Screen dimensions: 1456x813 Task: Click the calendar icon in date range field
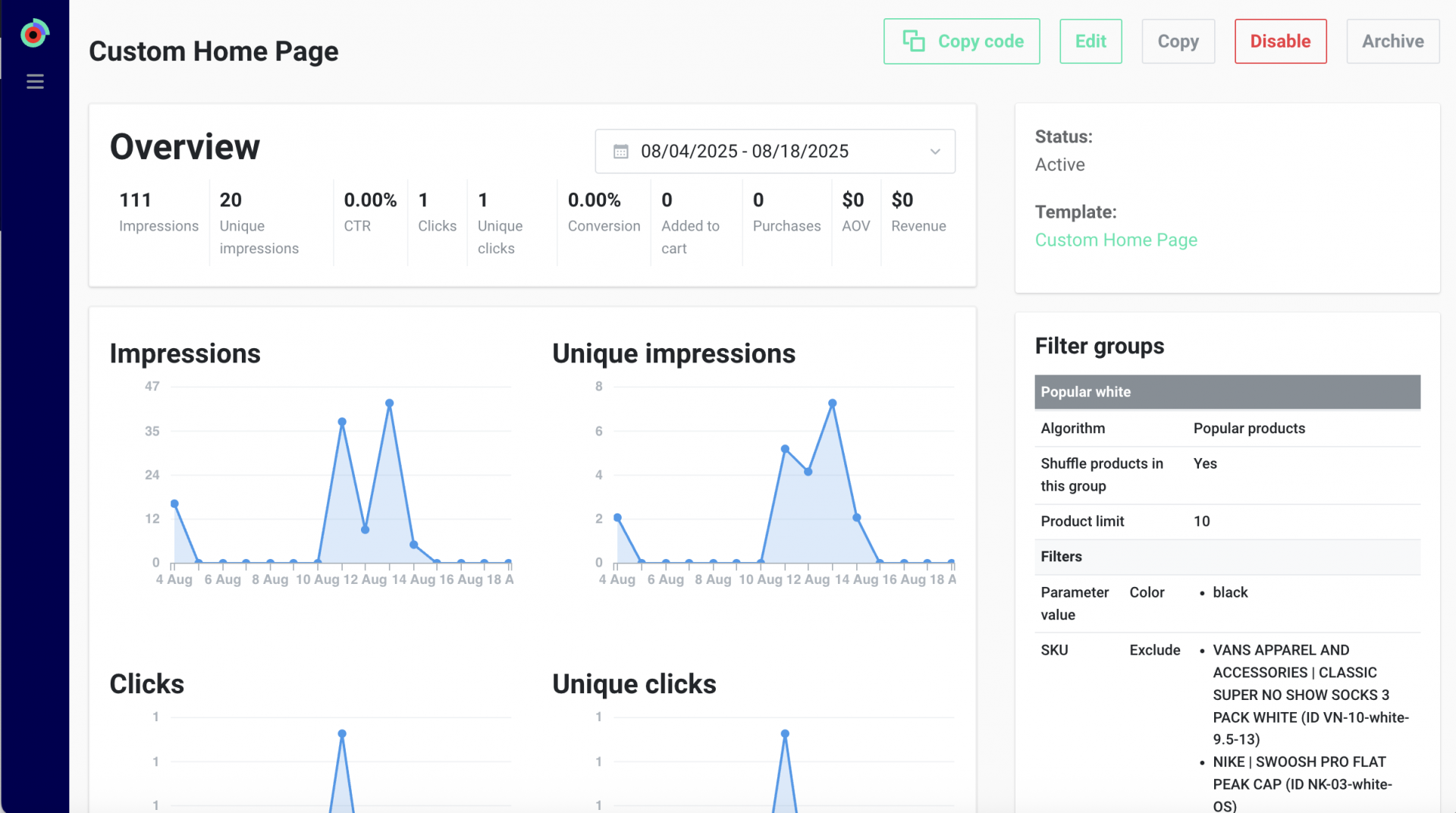click(x=620, y=152)
